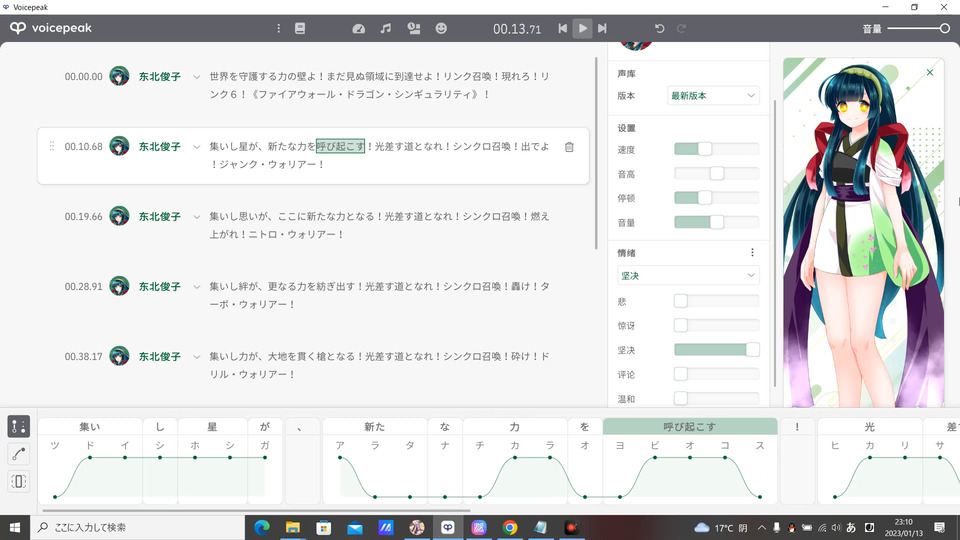This screenshot has height=540, width=960.
Task: Click the avatar of the 00.28.91 line
Action: coord(119,286)
